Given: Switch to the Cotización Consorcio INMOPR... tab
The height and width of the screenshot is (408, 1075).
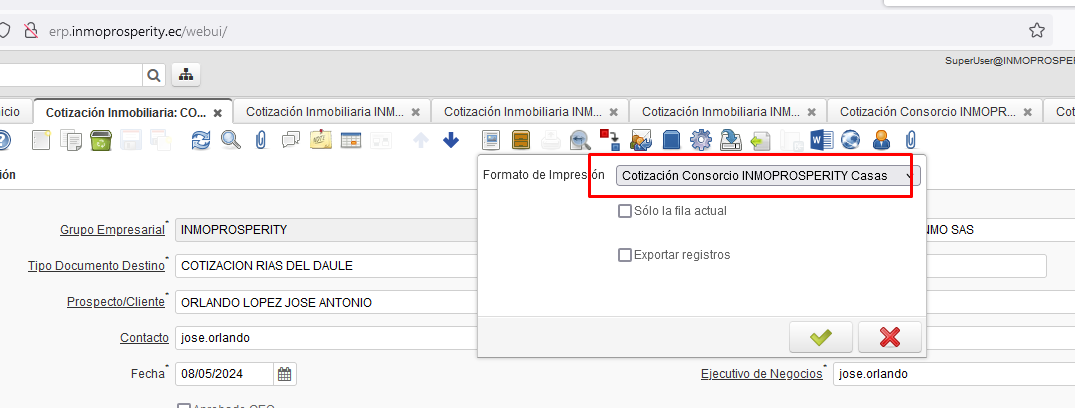Looking at the screenshot, I should coord(927,112).
